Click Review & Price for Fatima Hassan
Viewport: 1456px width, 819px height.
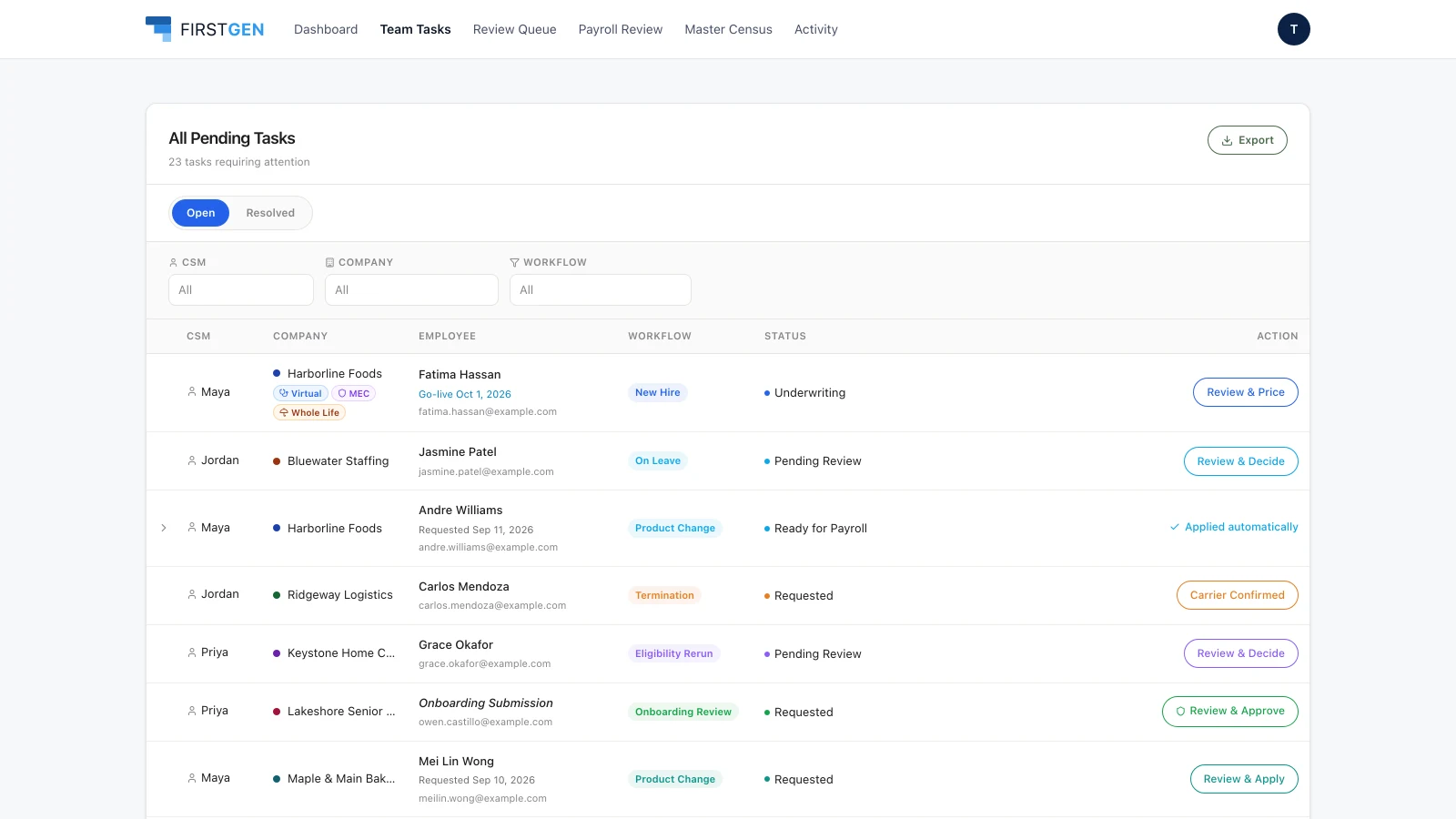point(1246,392)
